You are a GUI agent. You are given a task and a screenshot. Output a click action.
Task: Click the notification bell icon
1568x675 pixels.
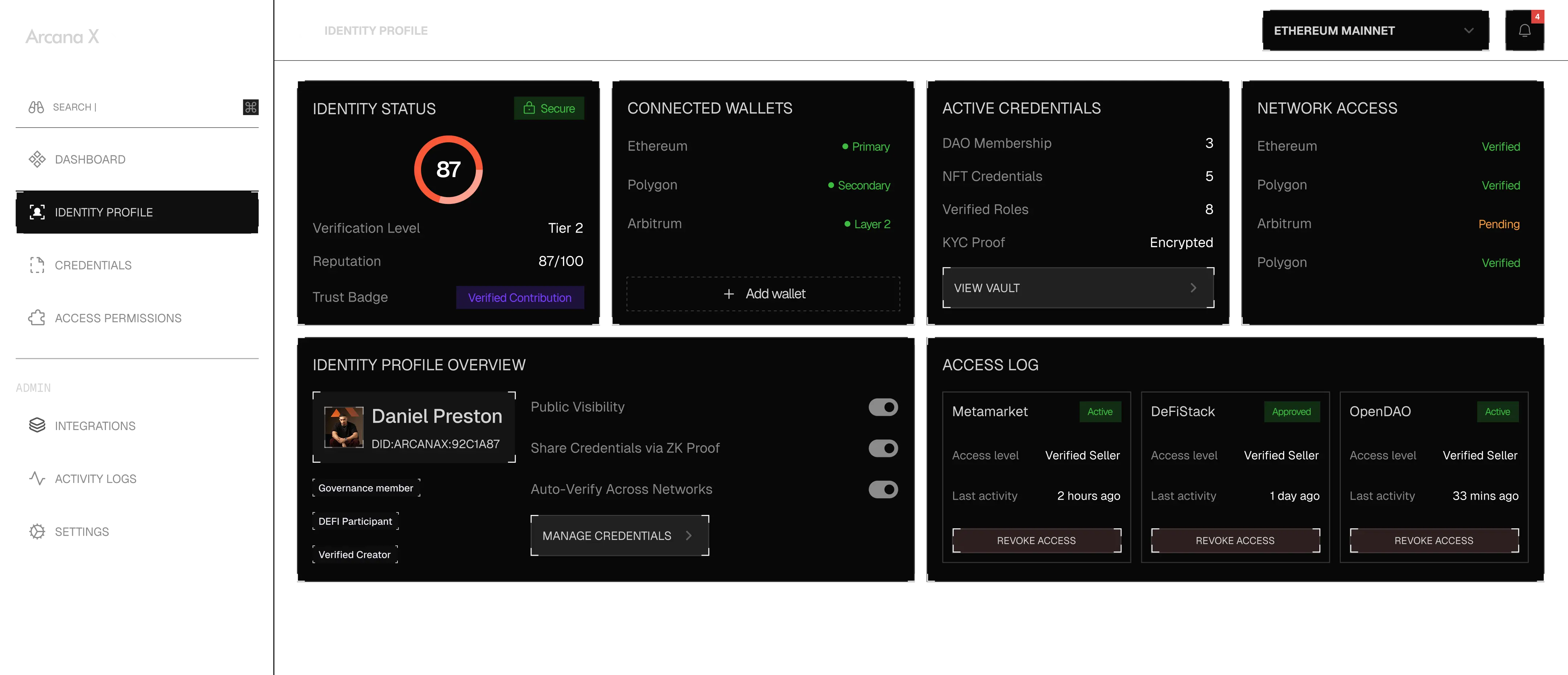(x=1525, y=30)
